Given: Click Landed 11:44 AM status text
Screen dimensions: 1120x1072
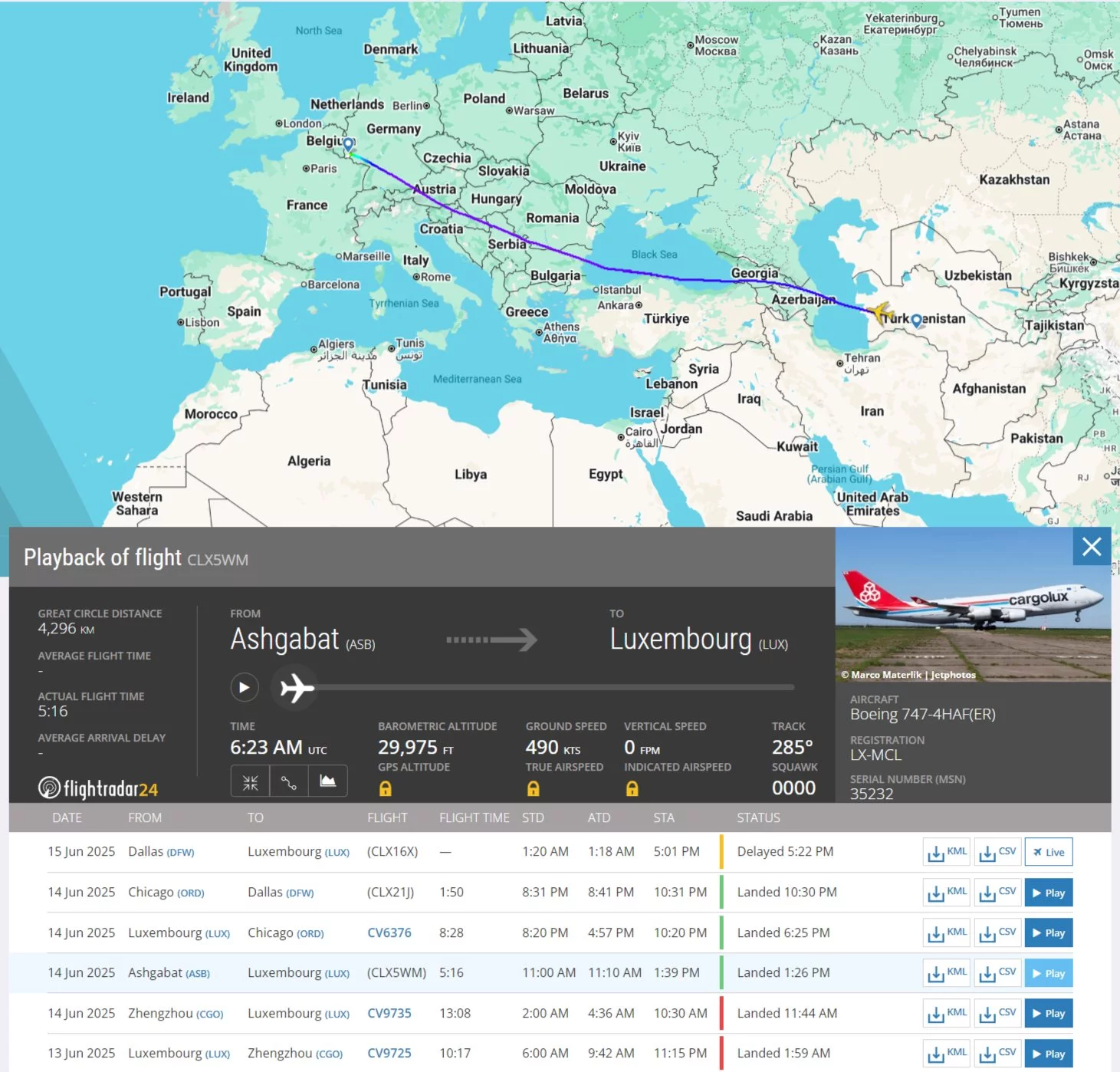Looking at the screenshot, I should click(x=787, y=1013).
